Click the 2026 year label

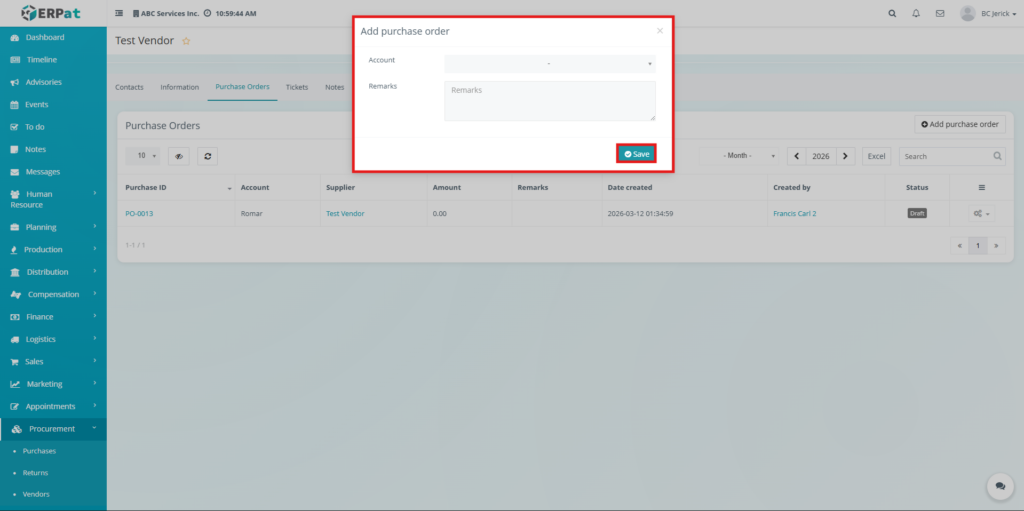(821, 156)
